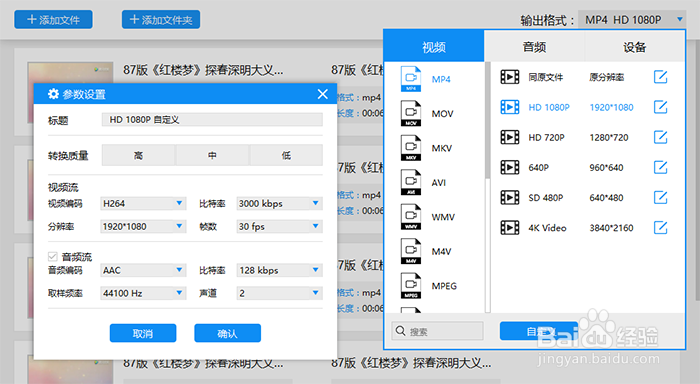Click the film icon for 640P
This screenshot has height=384, width=700.
[x=509, y=167]
